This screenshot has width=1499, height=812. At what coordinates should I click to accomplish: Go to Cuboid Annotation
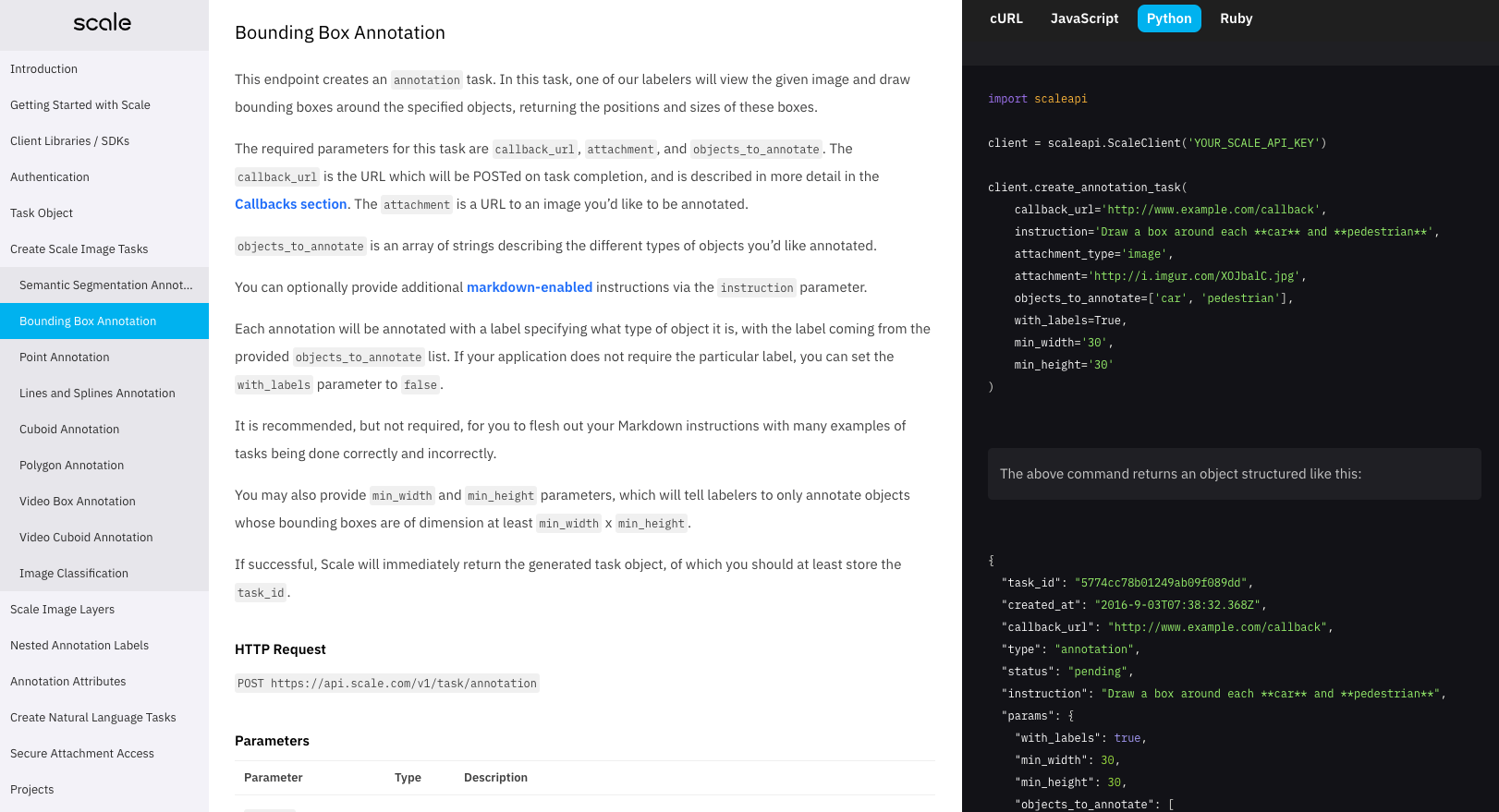pos(104,430)
